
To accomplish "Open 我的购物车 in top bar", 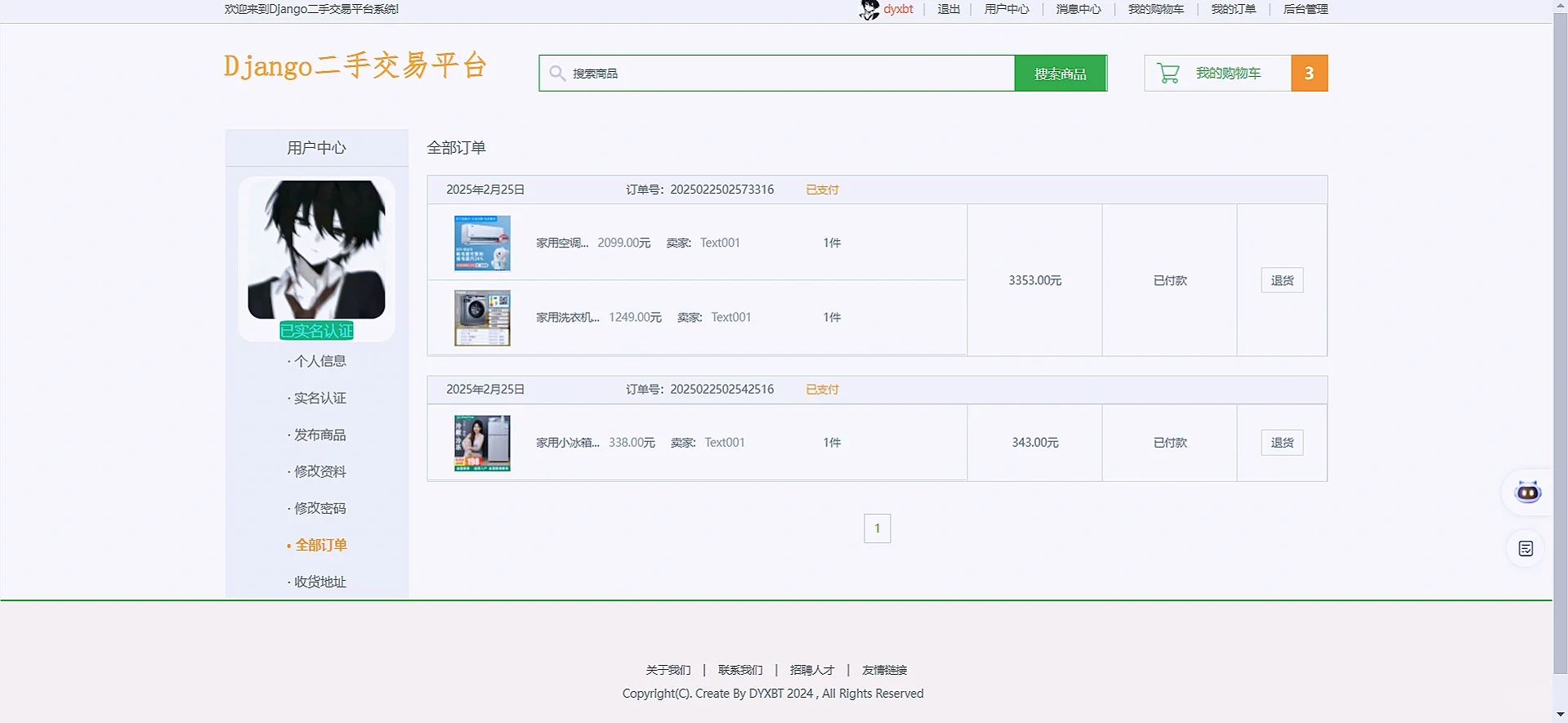I will 1155,9.
